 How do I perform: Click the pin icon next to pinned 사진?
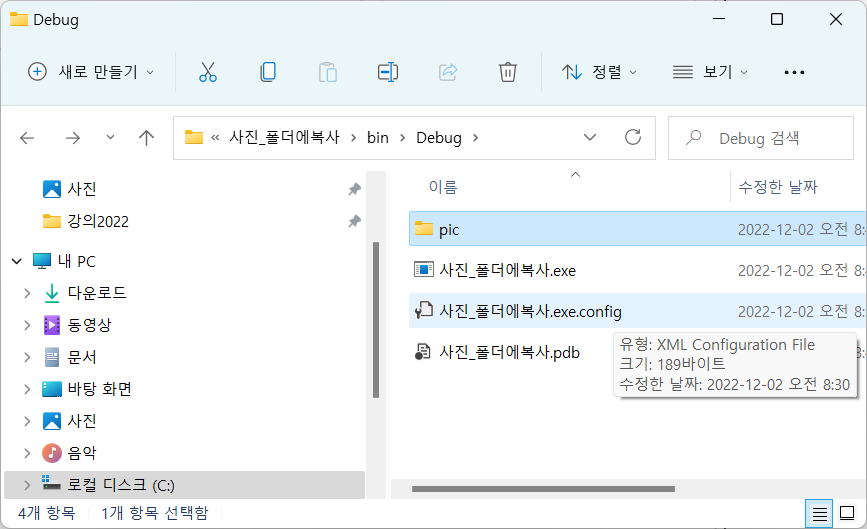tap(354, 190)
